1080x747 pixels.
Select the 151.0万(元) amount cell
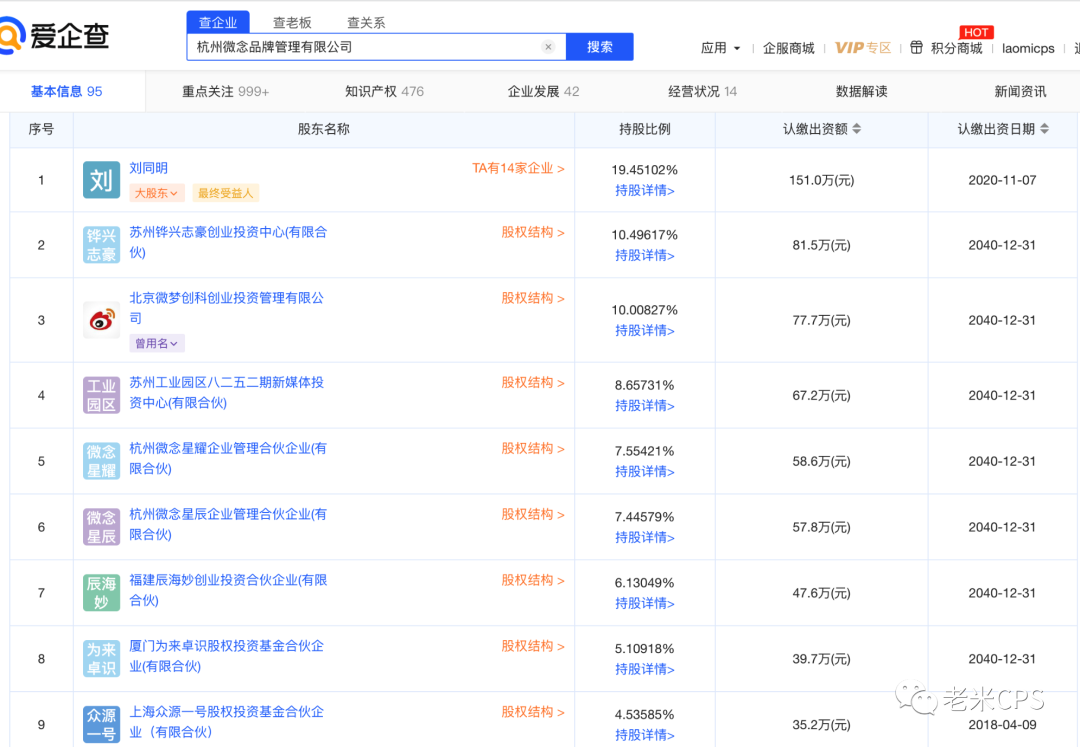point(821,180)
